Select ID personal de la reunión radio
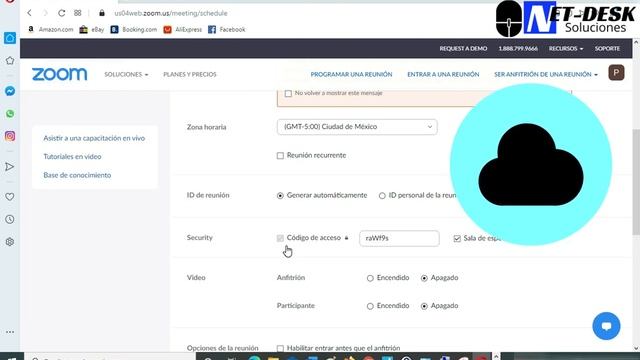The height and width of the screenshot is (360, 640). (382, 196)
